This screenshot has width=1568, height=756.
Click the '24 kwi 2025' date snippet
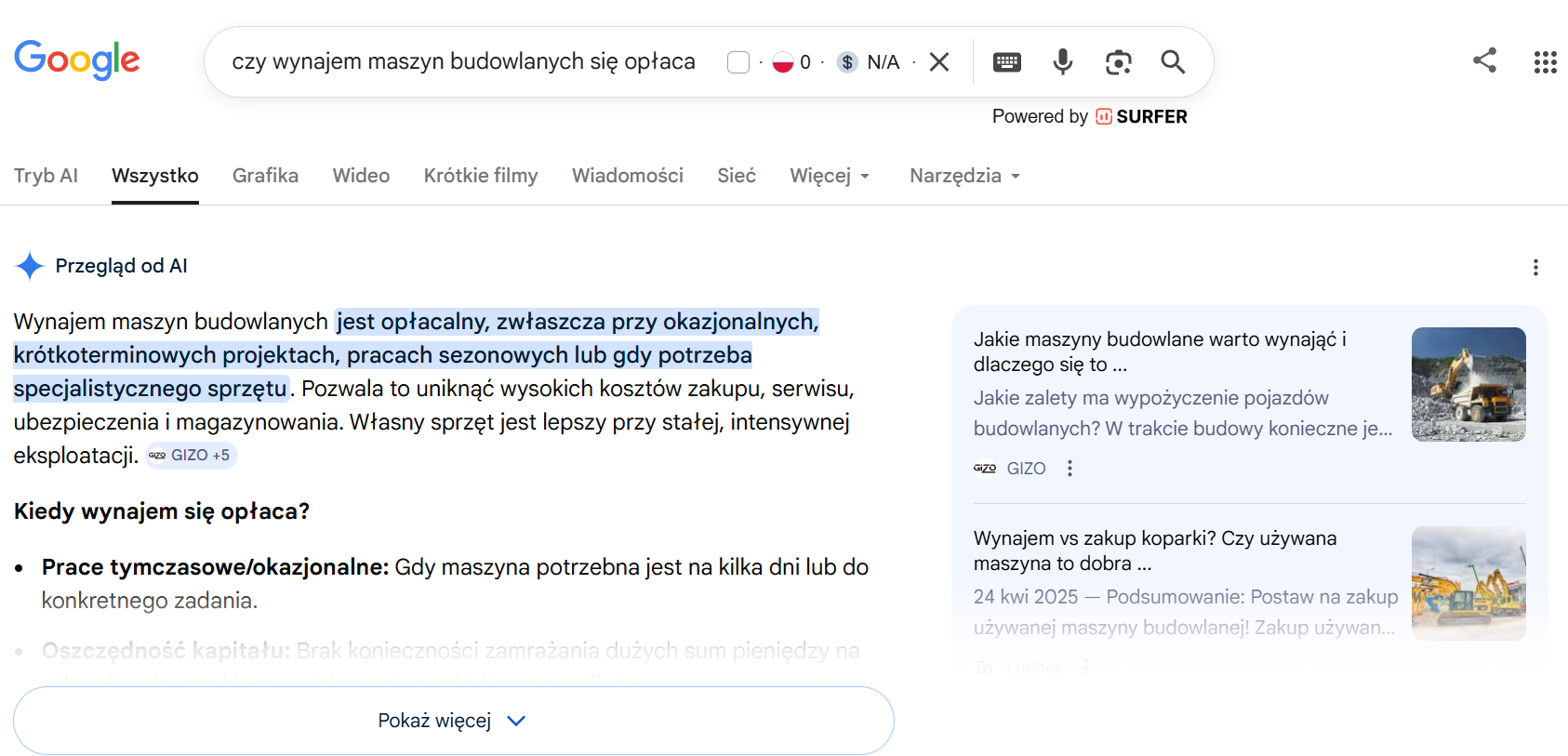pyautogui.click(x=1026, y=597)
